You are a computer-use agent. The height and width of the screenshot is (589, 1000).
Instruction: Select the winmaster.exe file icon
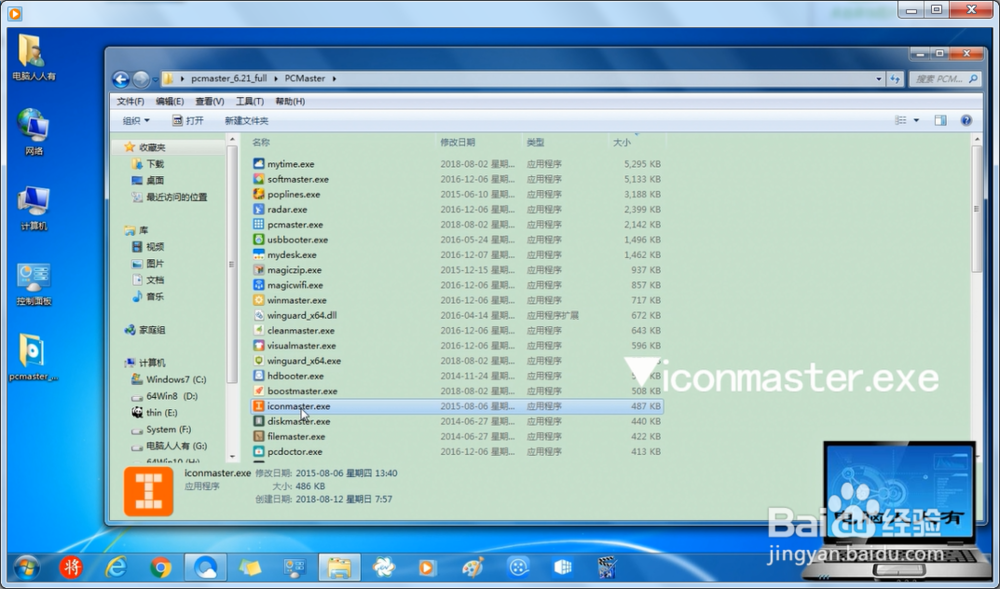click(x=258, y=300)
